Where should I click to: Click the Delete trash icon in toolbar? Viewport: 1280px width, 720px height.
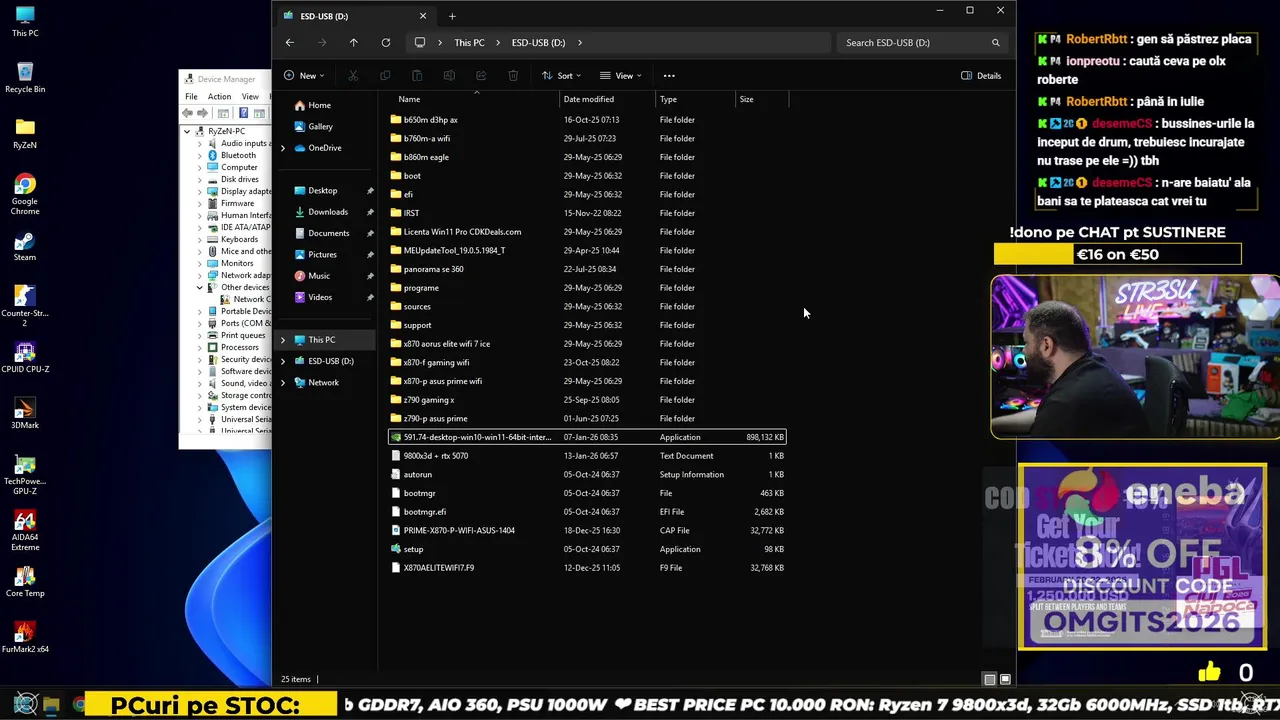pos(513,76)
